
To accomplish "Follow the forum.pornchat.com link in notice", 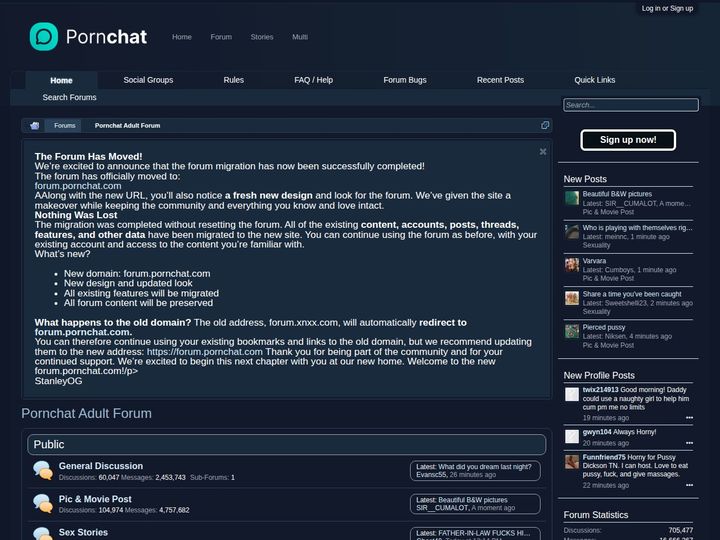I will pyautogui.click(x=78, y=186).
